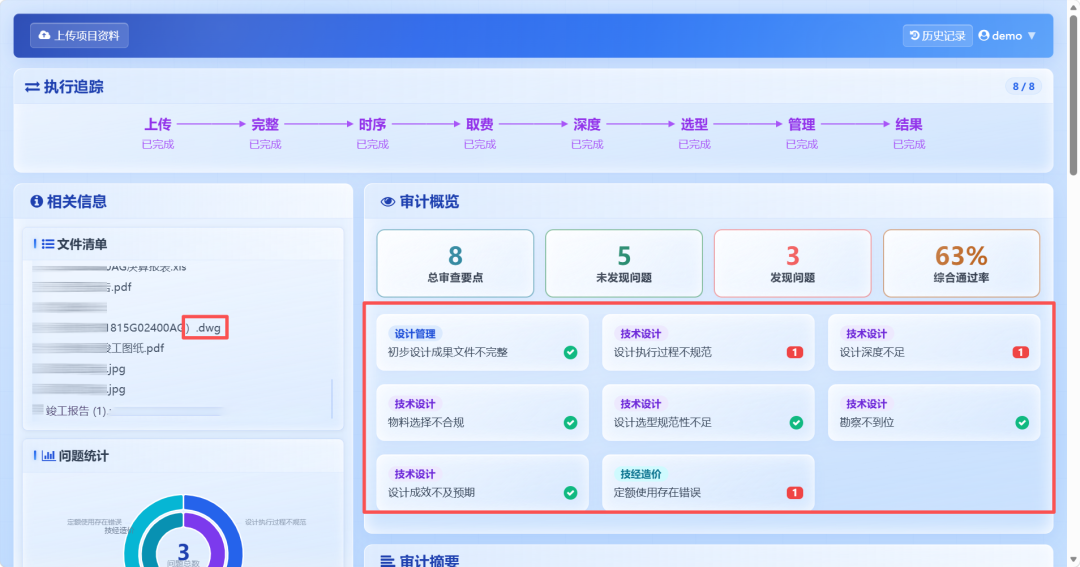Click the user avatar icon beside demo
Viewport: 1080px width, 567px height.
(x=984, y=36)
